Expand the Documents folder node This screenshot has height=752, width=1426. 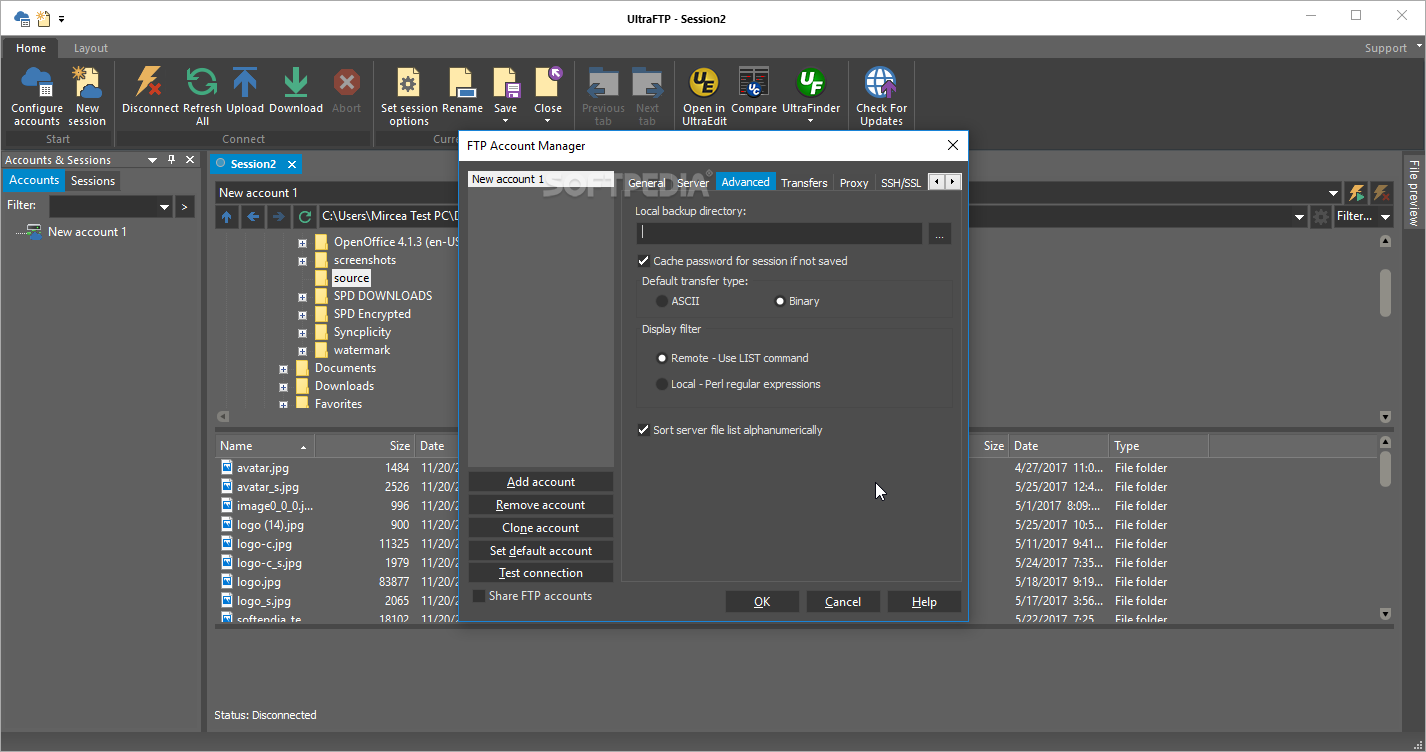[284, 369]
